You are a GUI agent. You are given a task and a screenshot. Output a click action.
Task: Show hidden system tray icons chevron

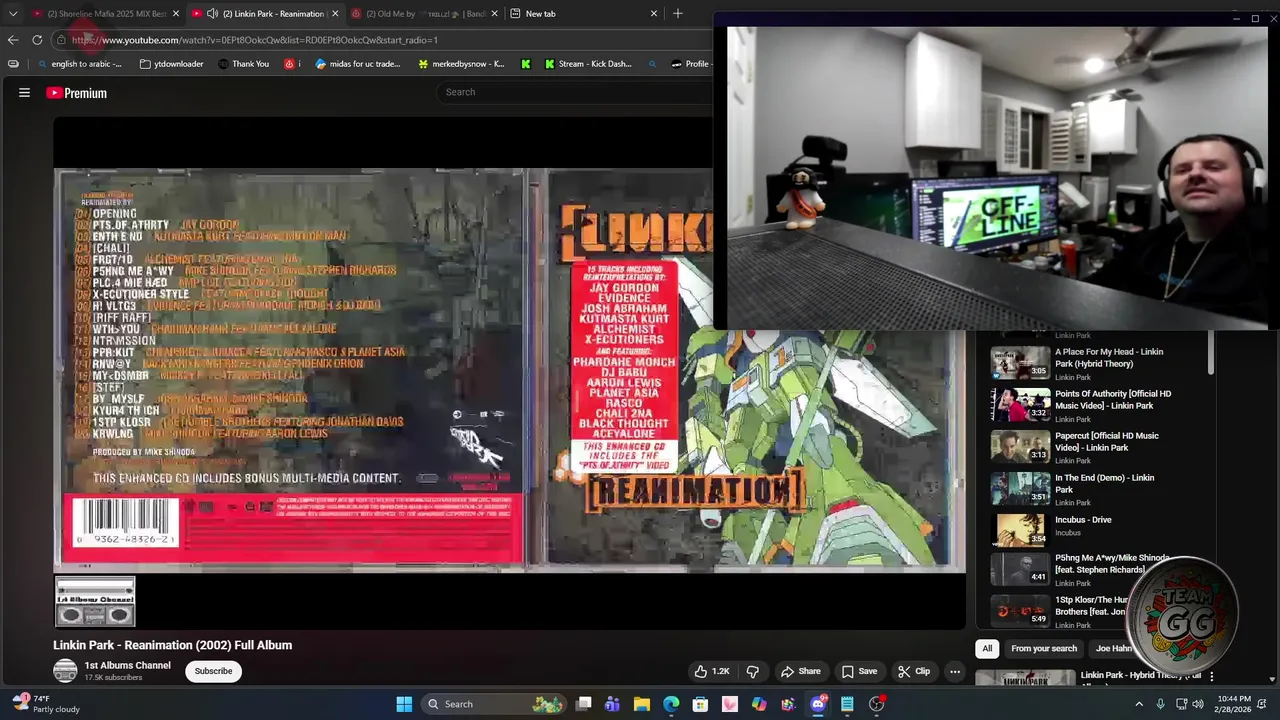click(x=1139, y=704)
